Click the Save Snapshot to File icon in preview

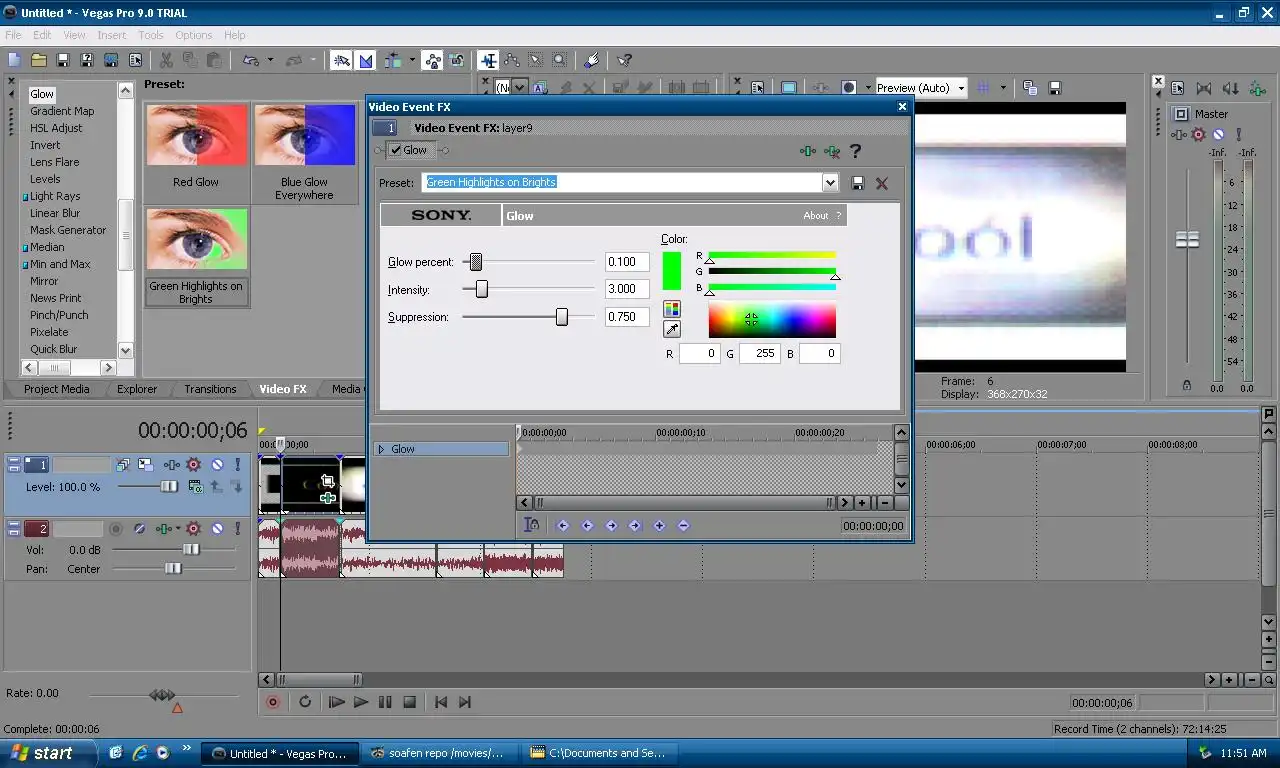point(1054,88)
